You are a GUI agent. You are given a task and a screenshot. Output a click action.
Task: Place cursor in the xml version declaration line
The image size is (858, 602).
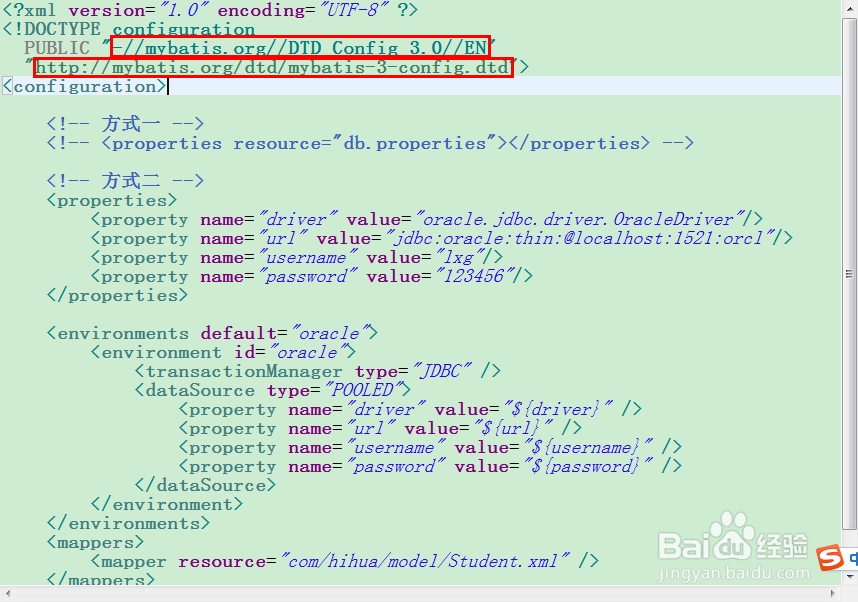(x=210, y=10)
